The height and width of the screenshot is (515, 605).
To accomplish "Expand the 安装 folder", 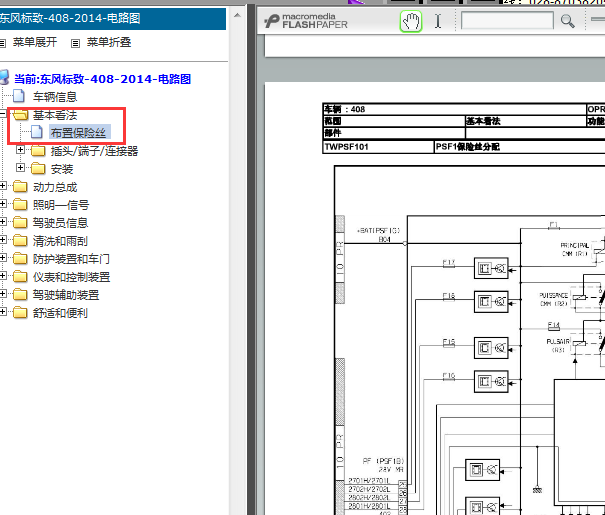I will click(x=20, y=168).
